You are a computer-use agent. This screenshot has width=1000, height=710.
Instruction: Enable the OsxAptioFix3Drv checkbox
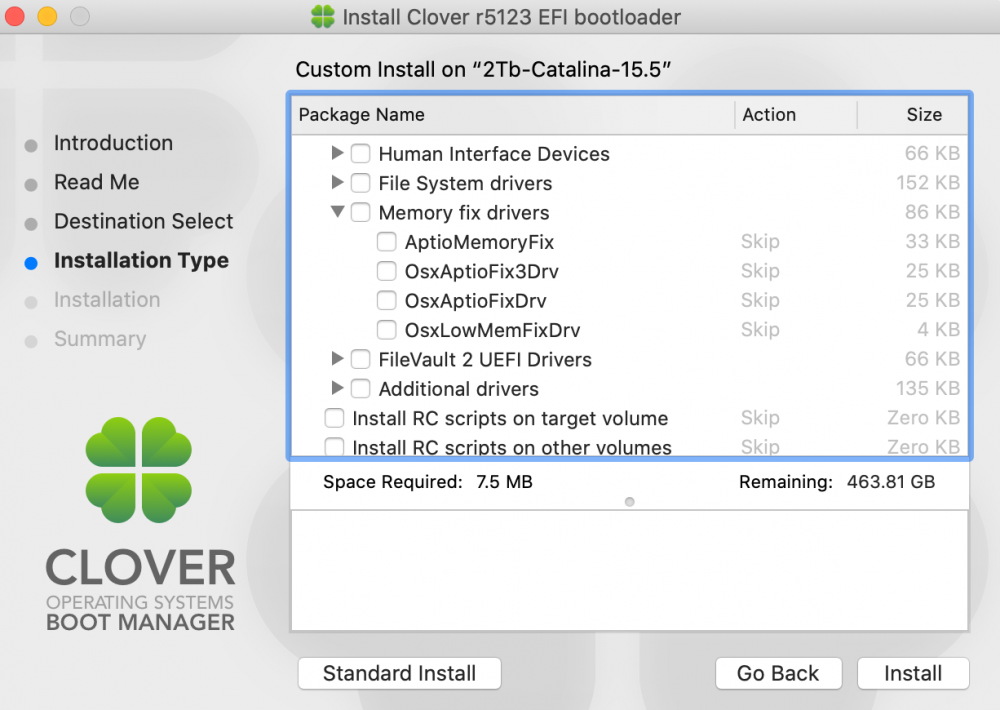pos(386,271)
